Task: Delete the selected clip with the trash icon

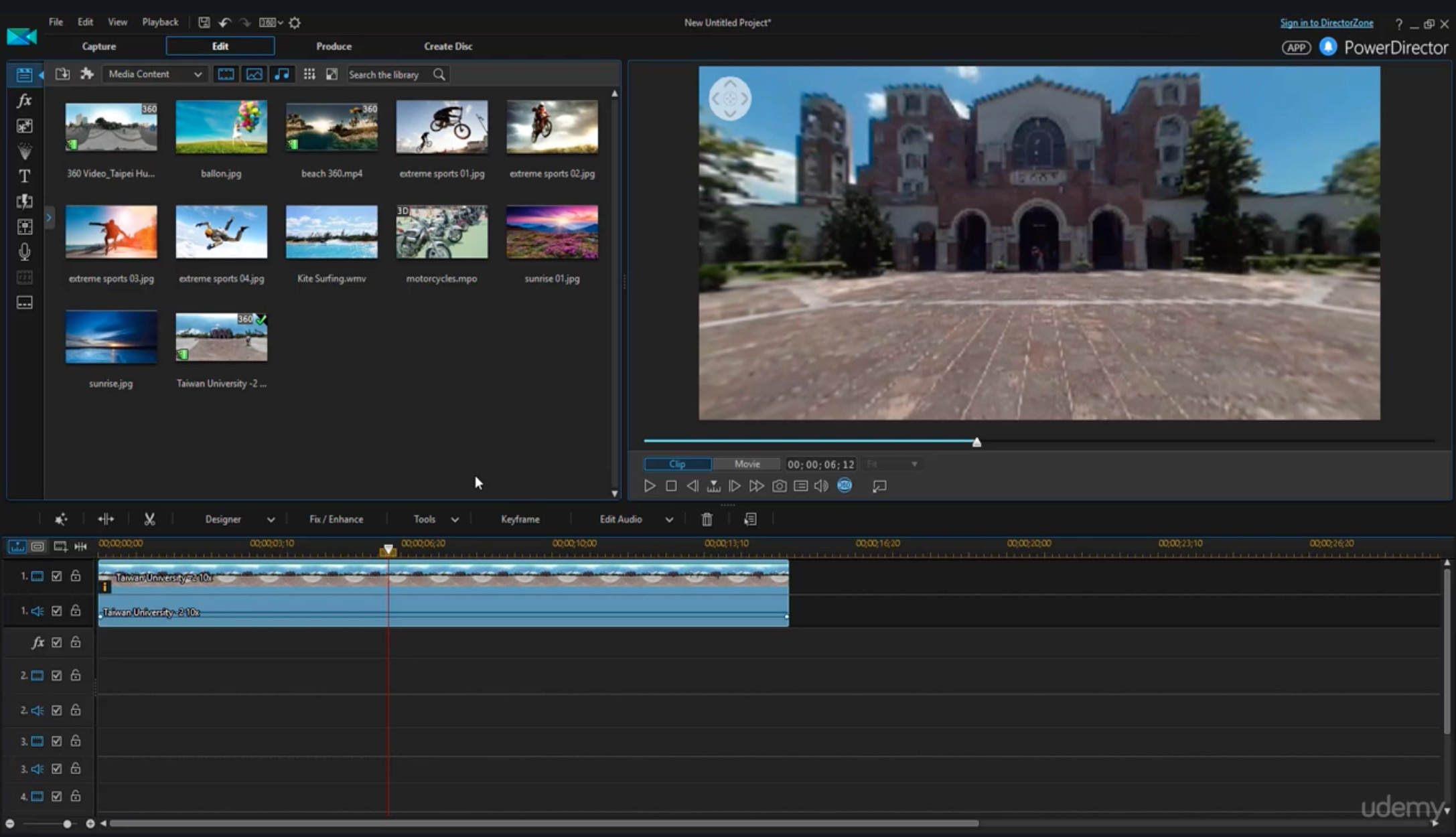Action: click(707, 519)
